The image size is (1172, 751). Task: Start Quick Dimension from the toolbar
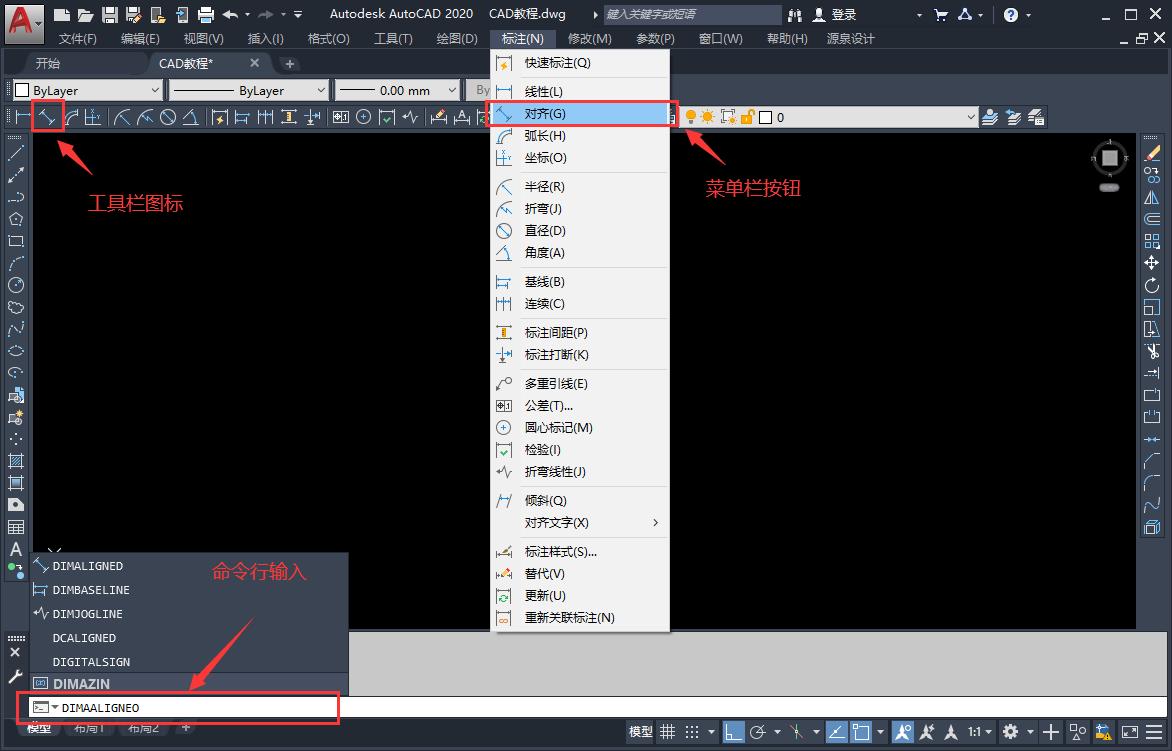pos(220,117)
